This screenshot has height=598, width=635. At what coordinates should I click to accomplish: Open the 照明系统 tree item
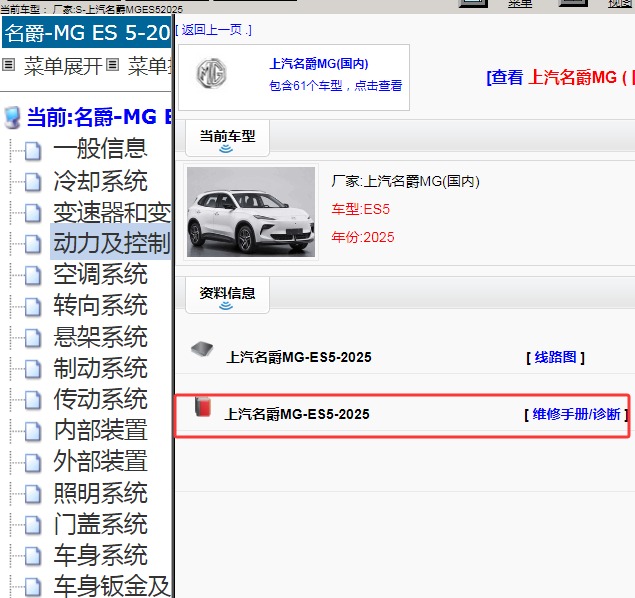pos(100,493)
